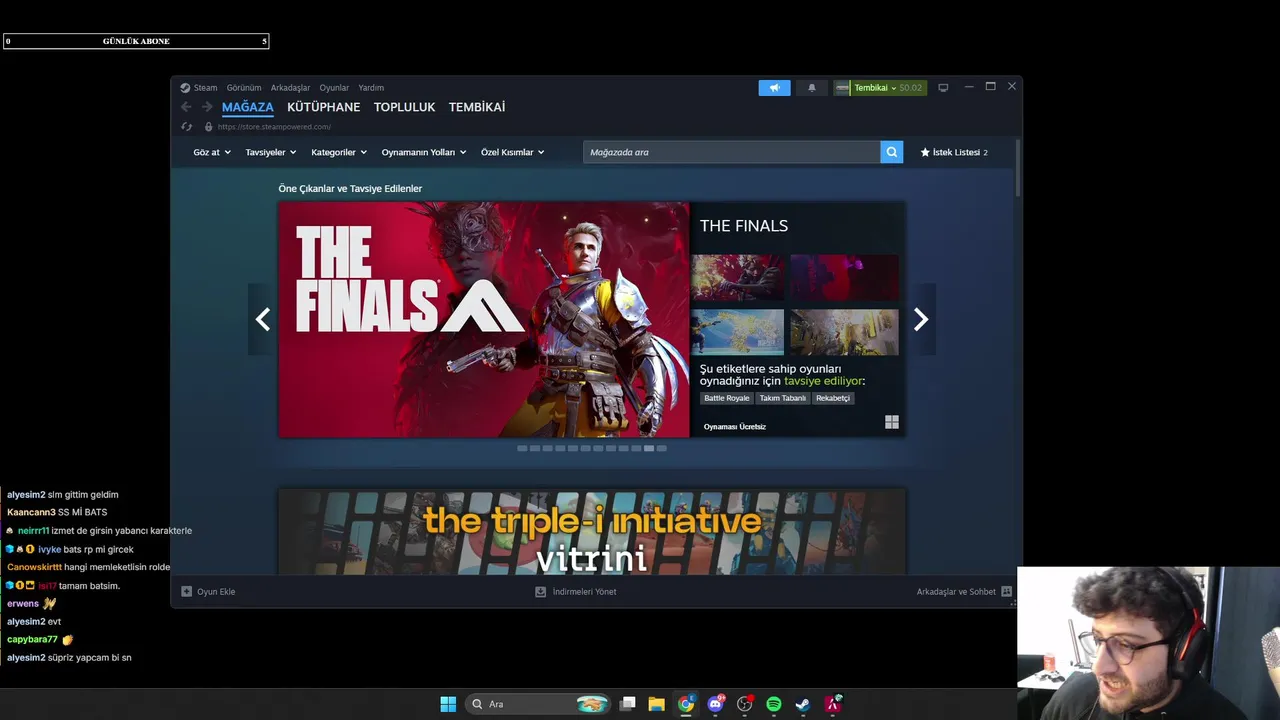Click the store URL address text
The image size is (1280, 720).
[274, 127]
